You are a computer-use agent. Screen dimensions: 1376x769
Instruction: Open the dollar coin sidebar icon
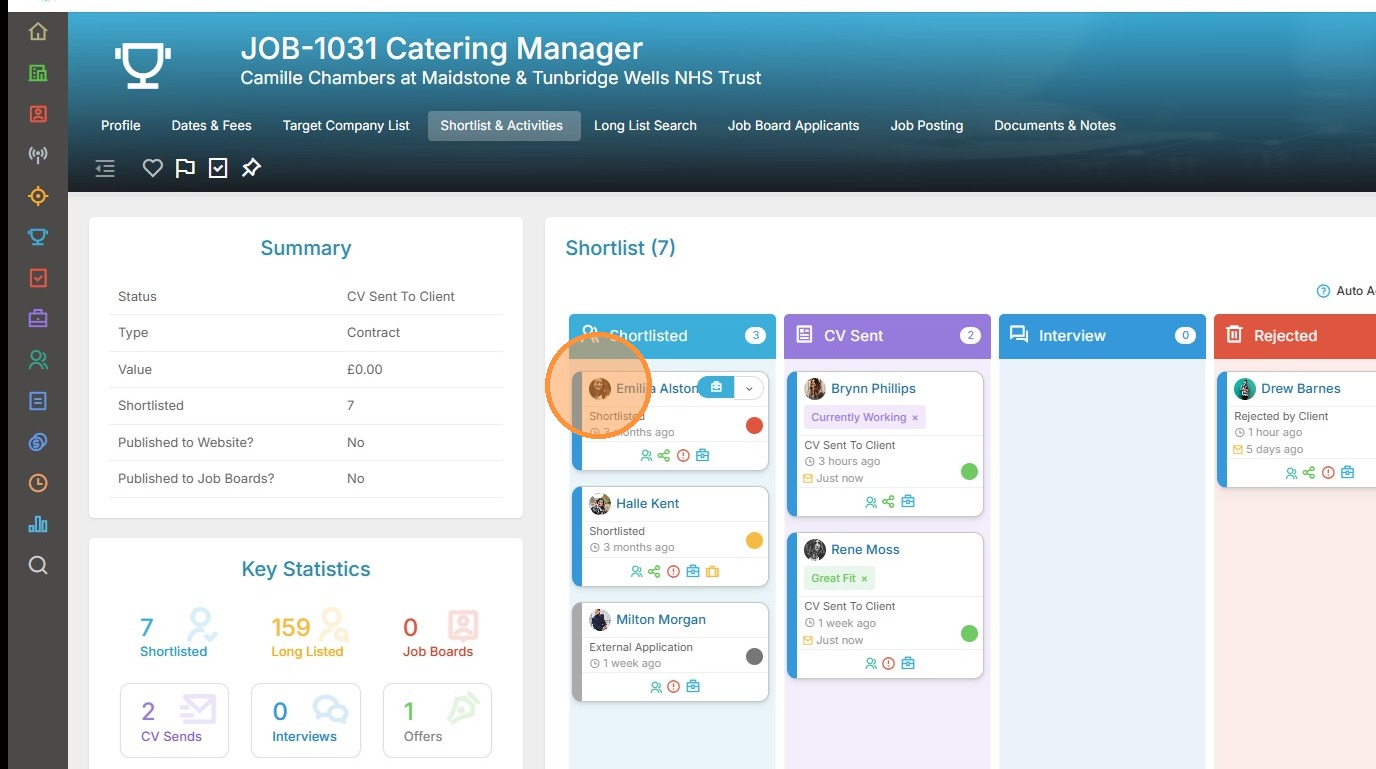coord(38,442)
